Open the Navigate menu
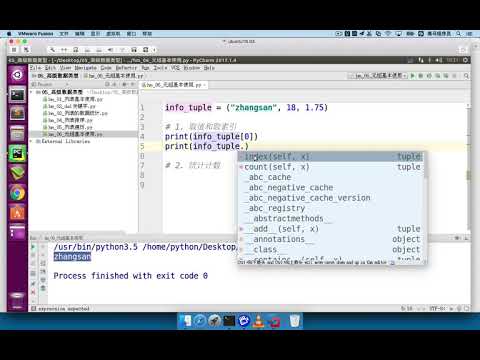Viewport: 480px width, 360px height. tap(85, 68)
